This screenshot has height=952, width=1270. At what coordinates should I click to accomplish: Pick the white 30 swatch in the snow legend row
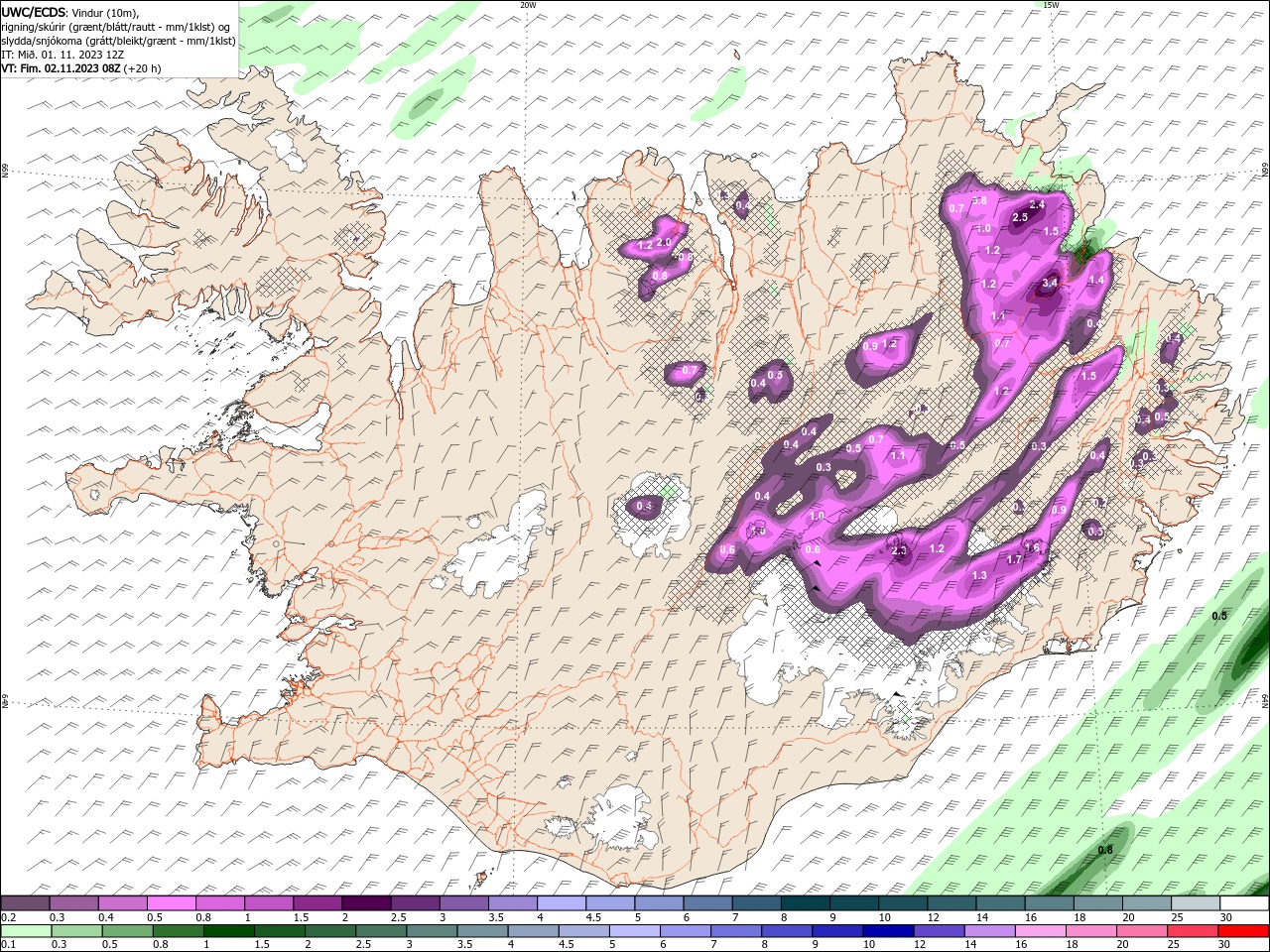tap(1243, 902)
